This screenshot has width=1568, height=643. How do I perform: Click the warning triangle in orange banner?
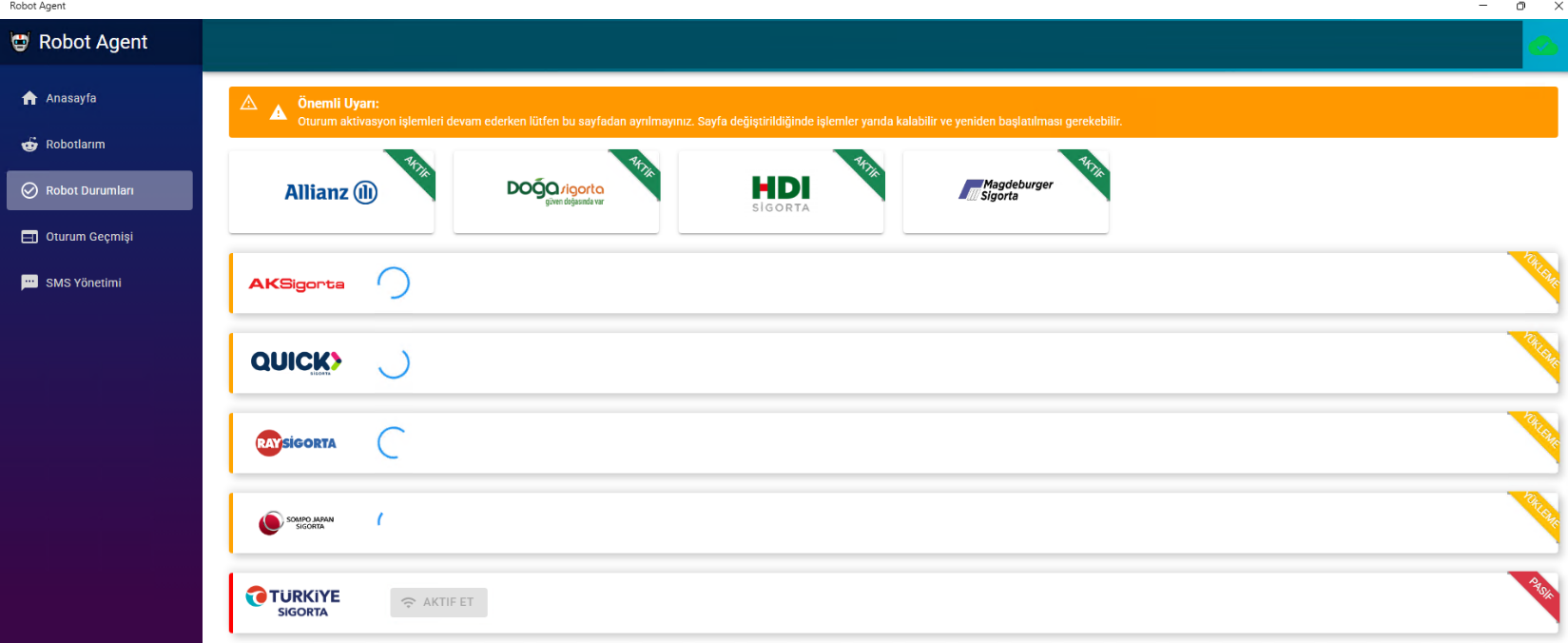(x=278, y=112)
